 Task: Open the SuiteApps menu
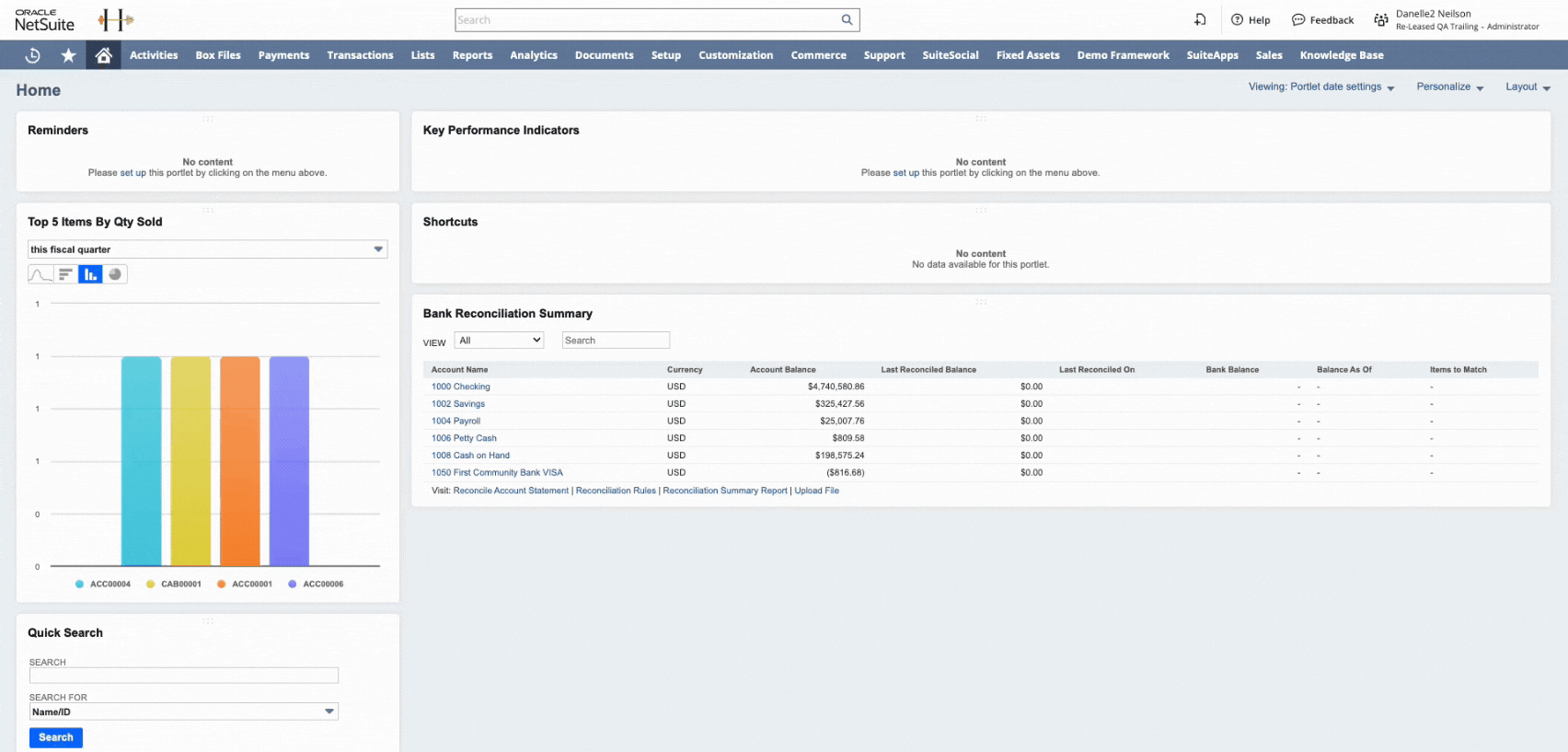[x=1212, y=55]
